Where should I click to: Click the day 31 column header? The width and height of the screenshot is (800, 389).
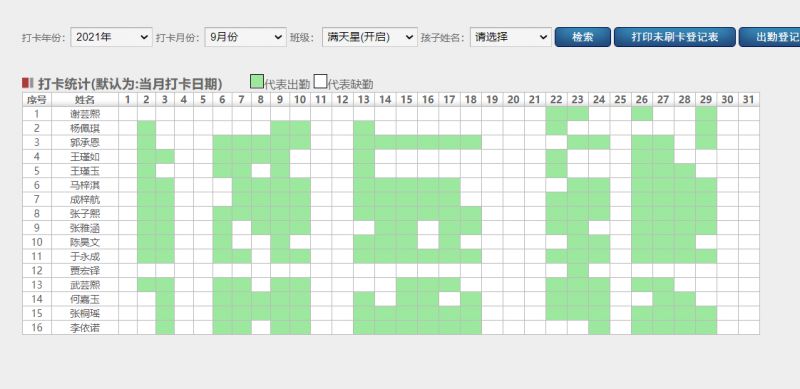pyautogui.click(x=748, y=100)
